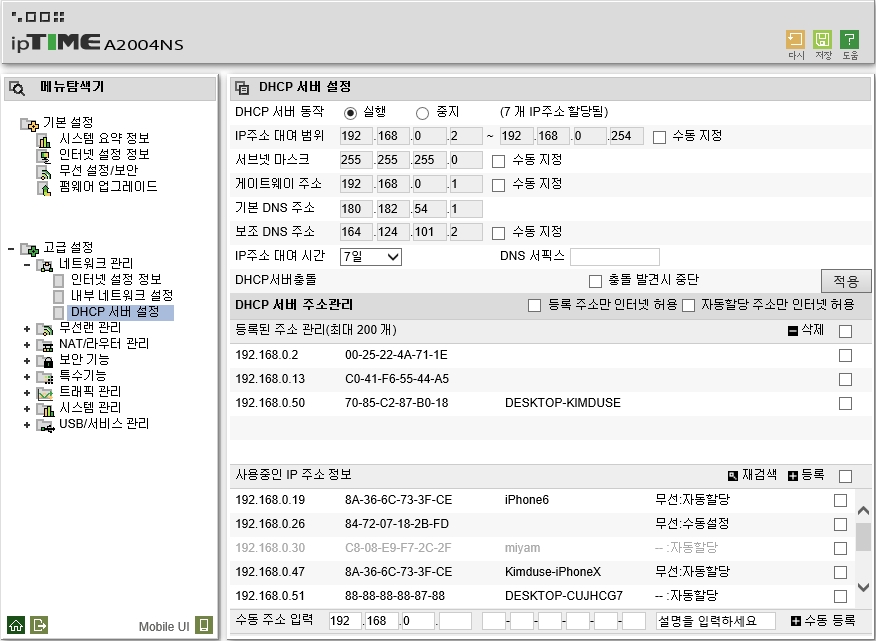The width and height of the screenshot is (876, 641).
Task: Click the scroll down arrow in IP list
Action: pyautogui.click(x=863, y=587)
